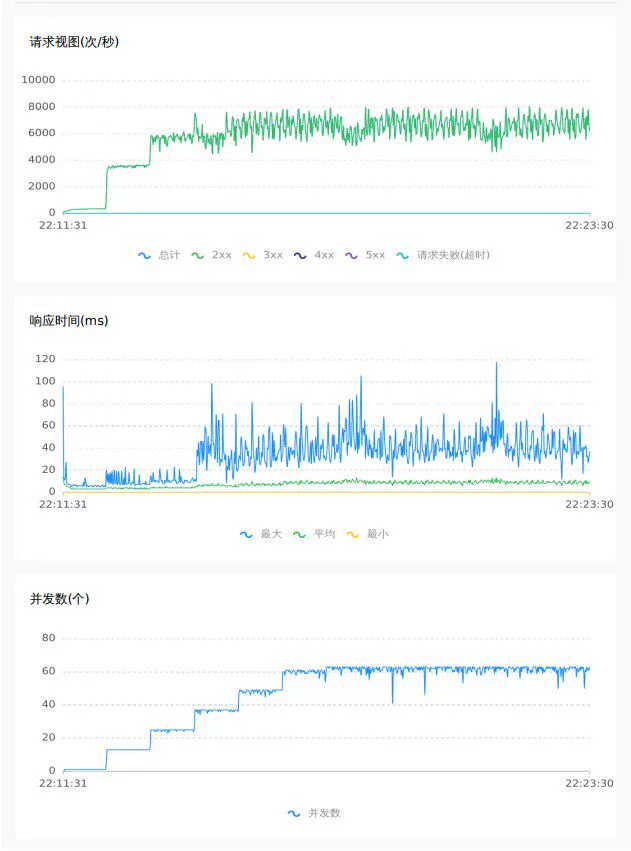Click the yellow 3xx legend icon
The height and width of the screenshot is (851, 631).
(249, 255)
